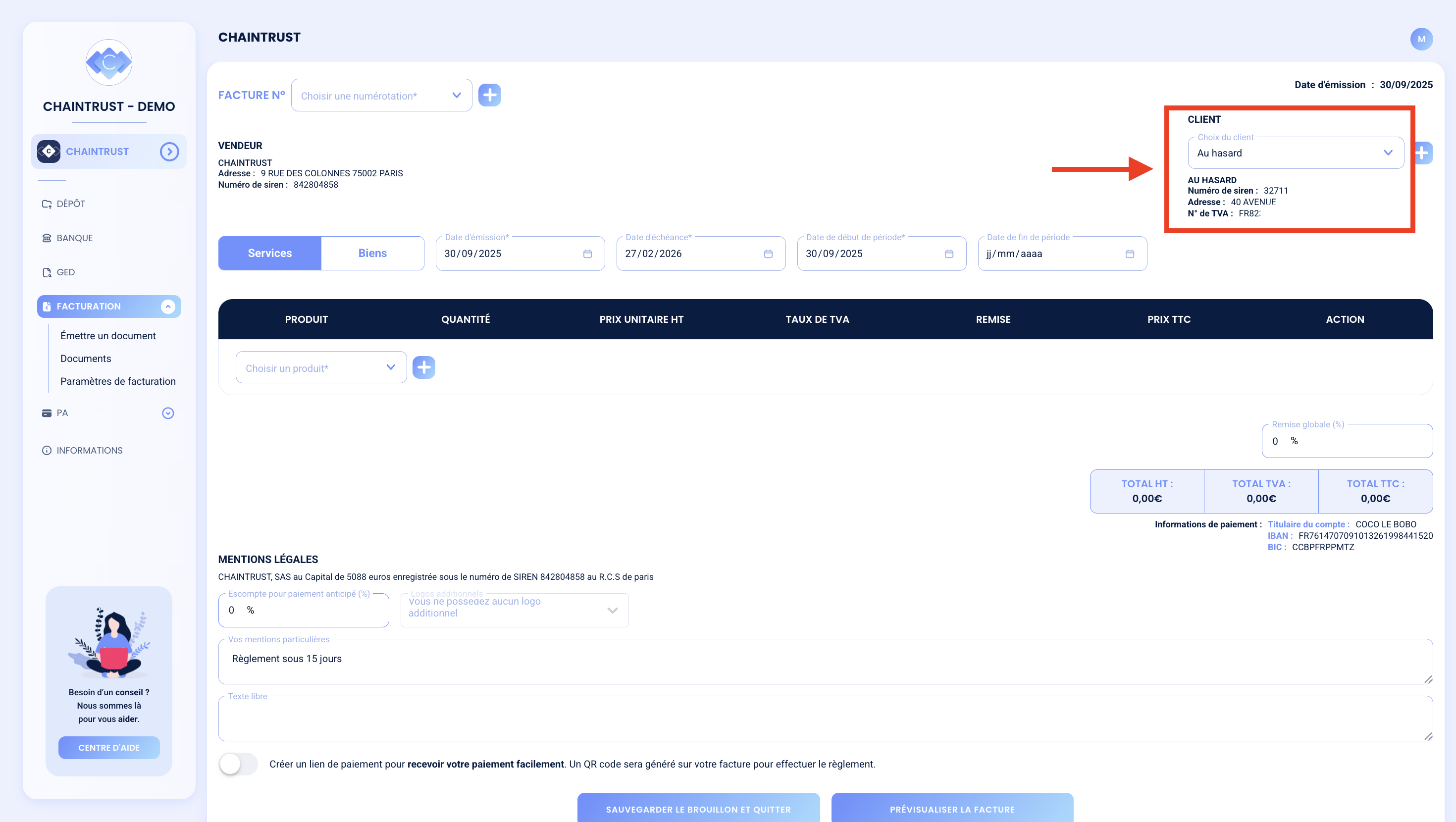1456x822 pixels.
Task: Open calendar for Date d'échéance field
Action: (768, 254)
